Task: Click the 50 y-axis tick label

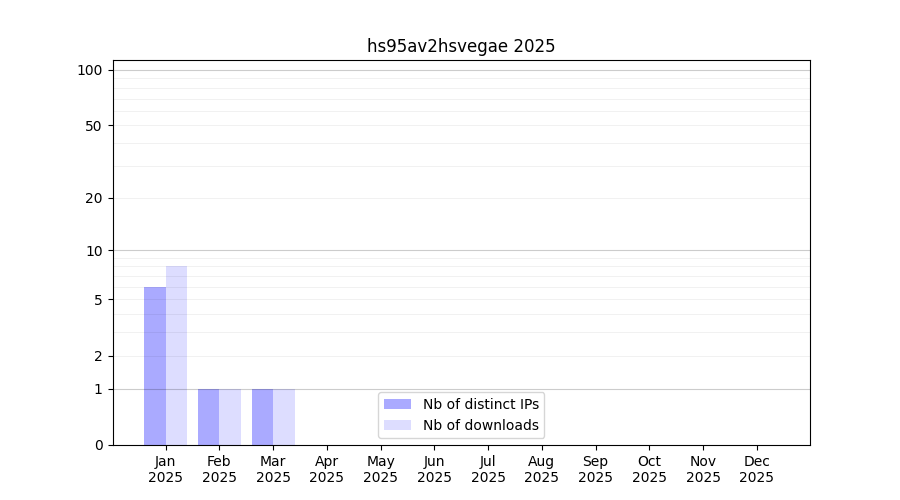Action: pyautogui.click(x=93, y=126)
